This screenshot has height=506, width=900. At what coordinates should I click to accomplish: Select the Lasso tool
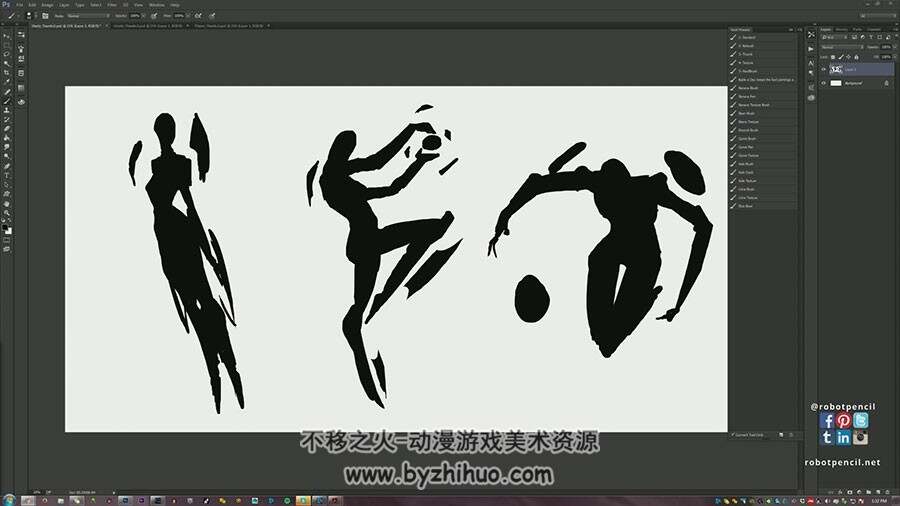pyautogui.click(x=7, y=54)
